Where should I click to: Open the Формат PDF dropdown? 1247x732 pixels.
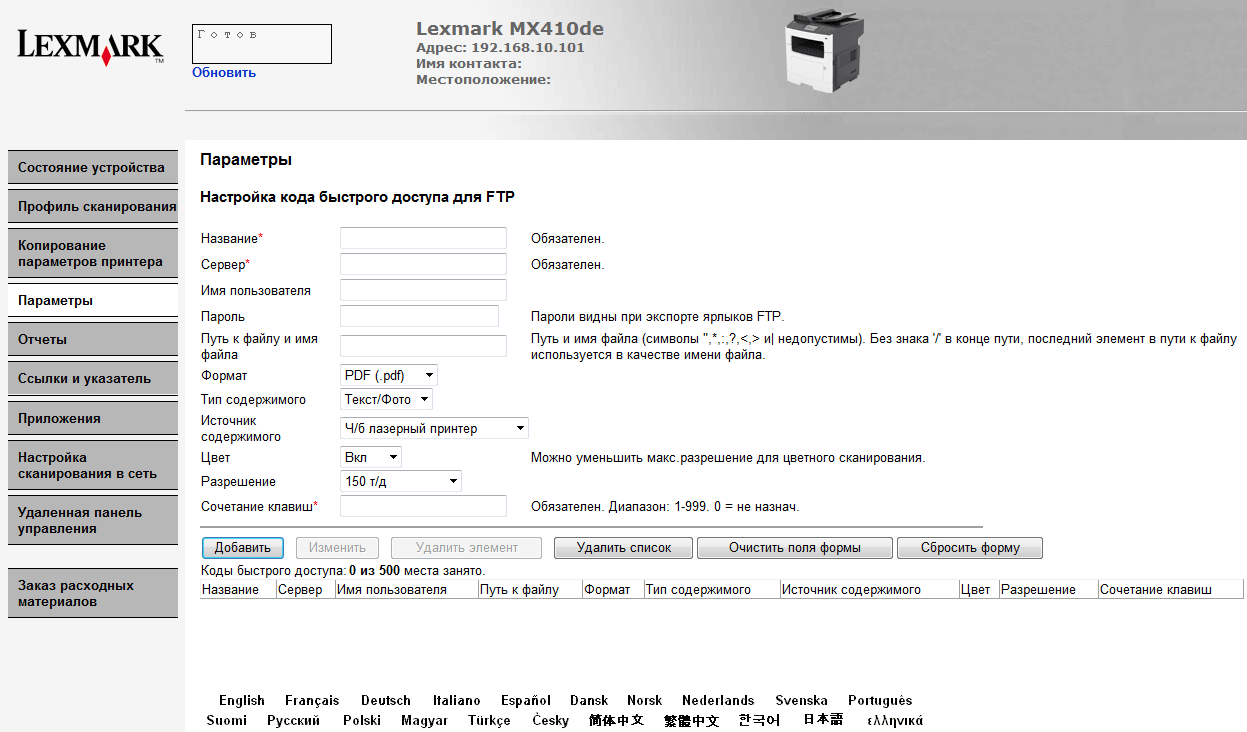click(389, 376)
